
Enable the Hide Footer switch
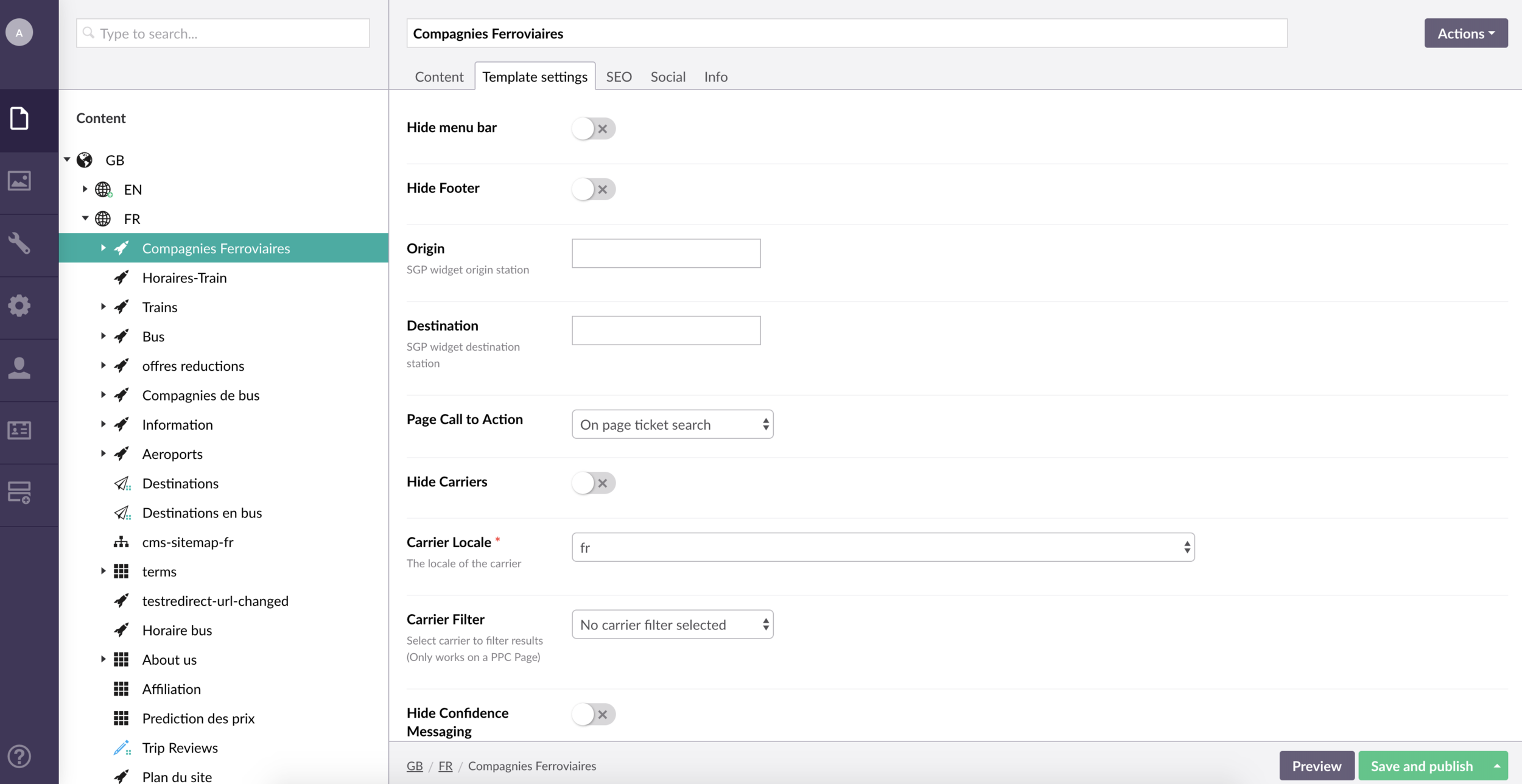(x=593, y=189)
